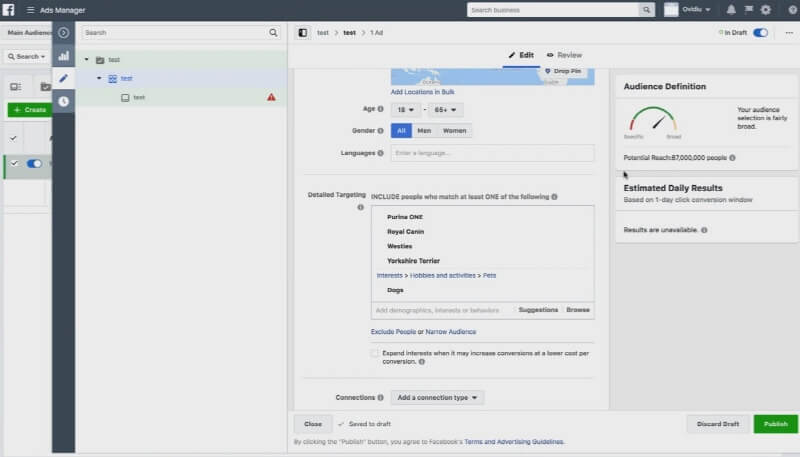800x457 pixels.
Task: Click Discard Draft button
Action: coord(718,424)
